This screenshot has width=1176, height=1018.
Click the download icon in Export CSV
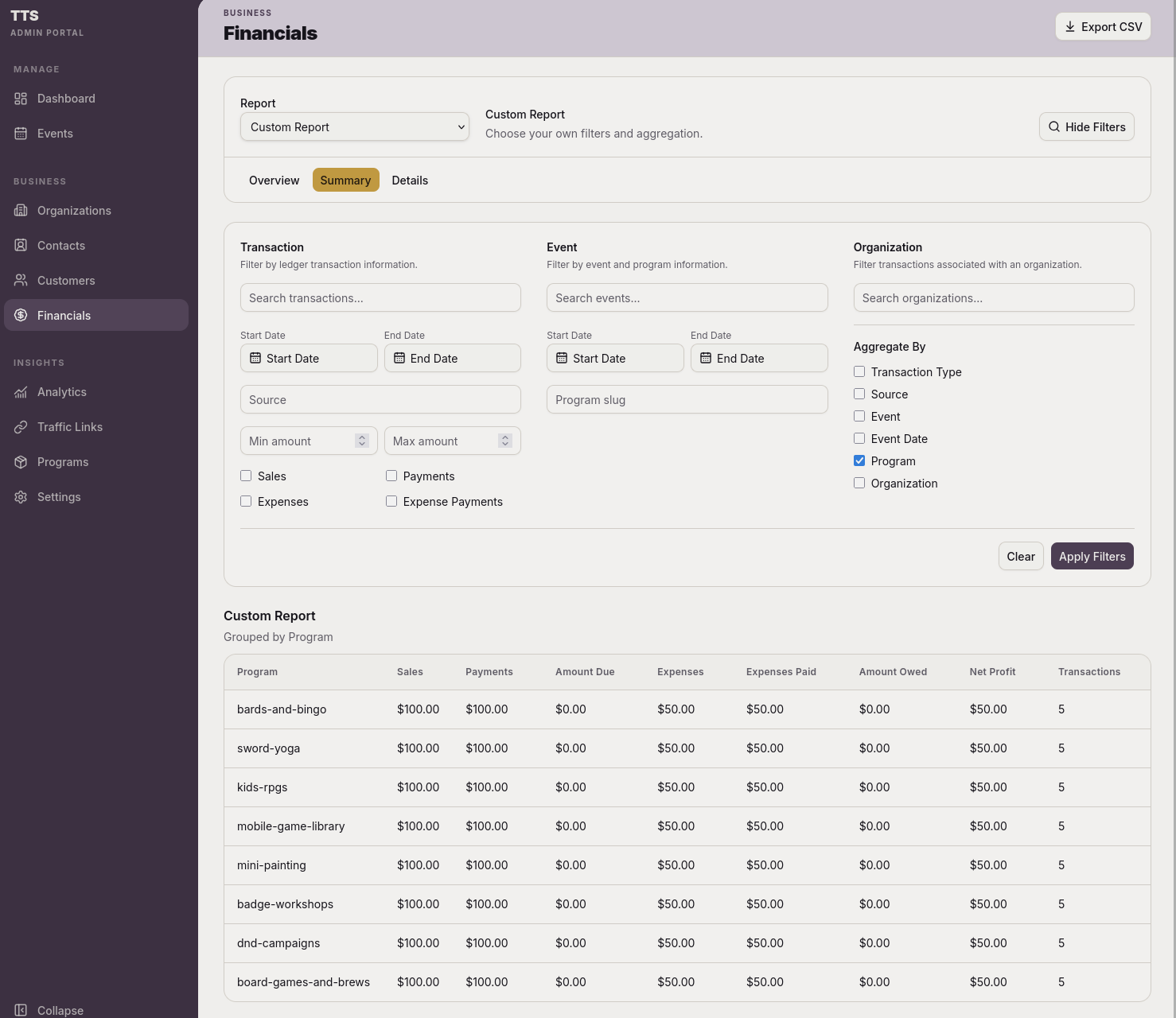click(x=1070, y=27)
